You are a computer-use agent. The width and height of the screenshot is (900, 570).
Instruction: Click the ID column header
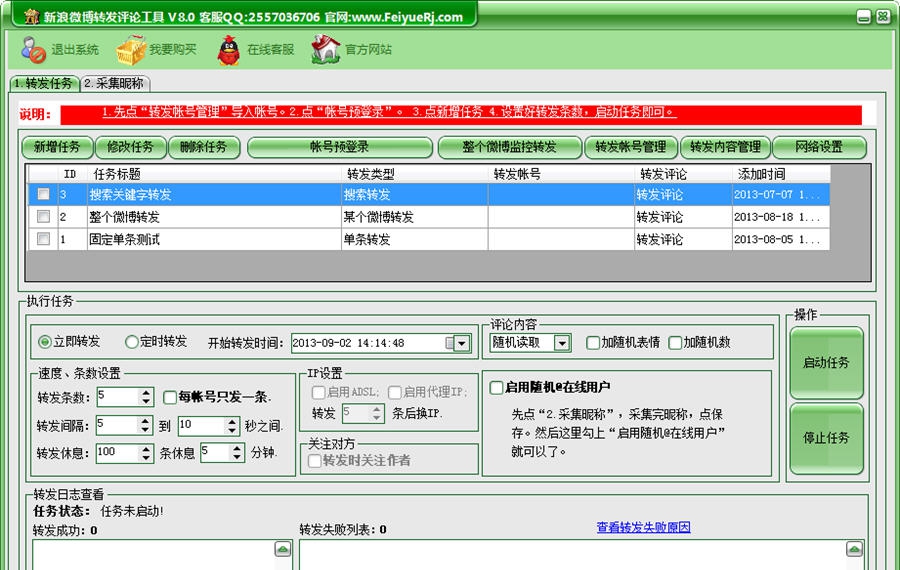[70, 174]
